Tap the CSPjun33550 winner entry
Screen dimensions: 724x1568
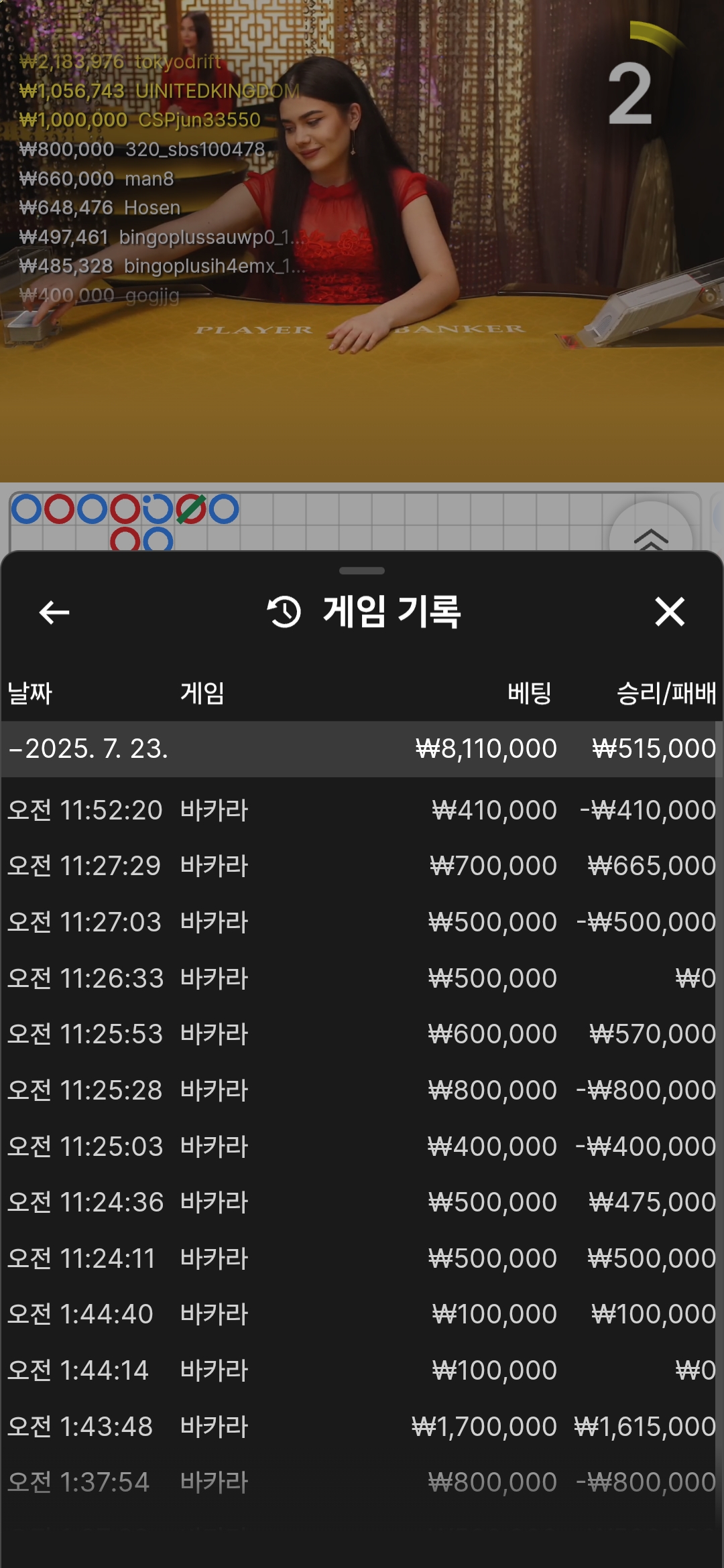(139, 120)
